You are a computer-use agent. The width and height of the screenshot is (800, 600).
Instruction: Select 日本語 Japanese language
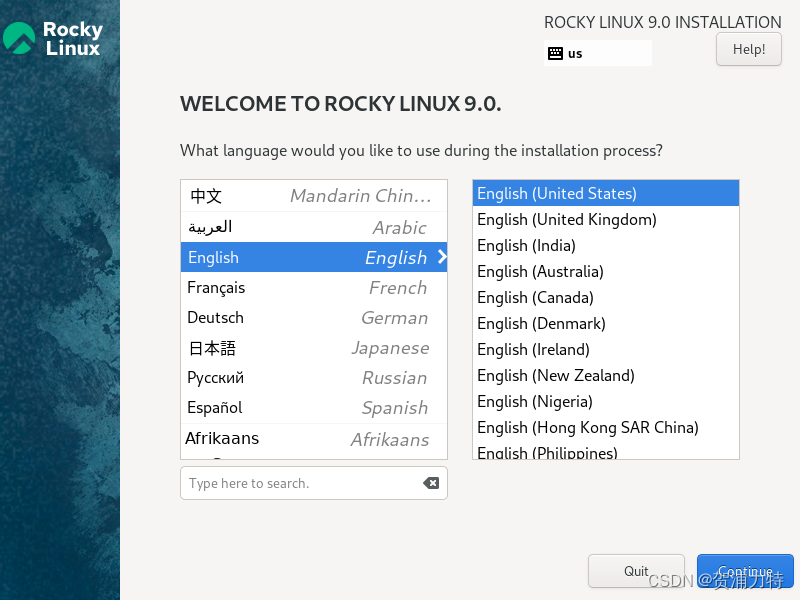[x=314, y=348]
